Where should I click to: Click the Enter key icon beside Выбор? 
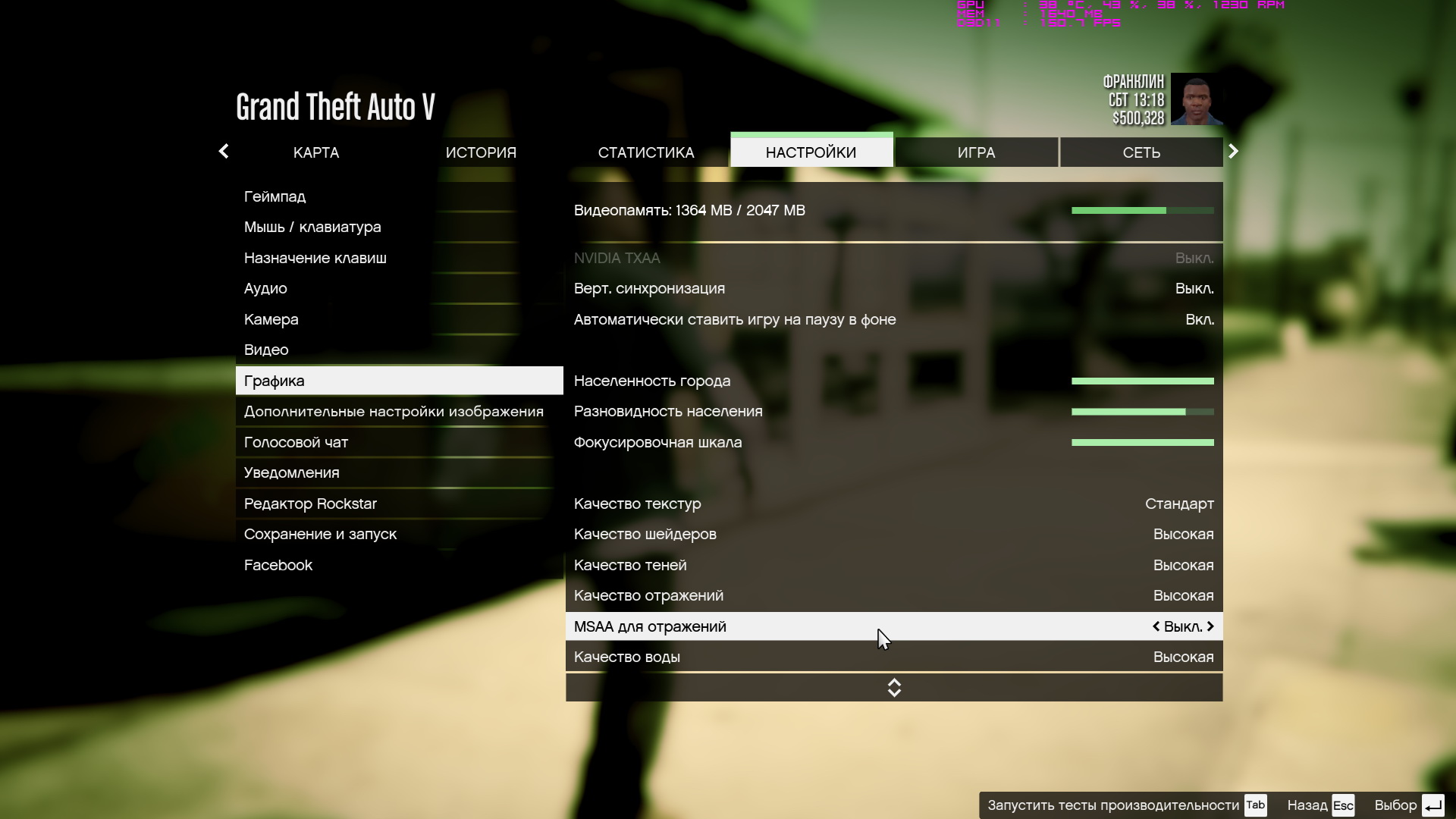pos(1432,805)
